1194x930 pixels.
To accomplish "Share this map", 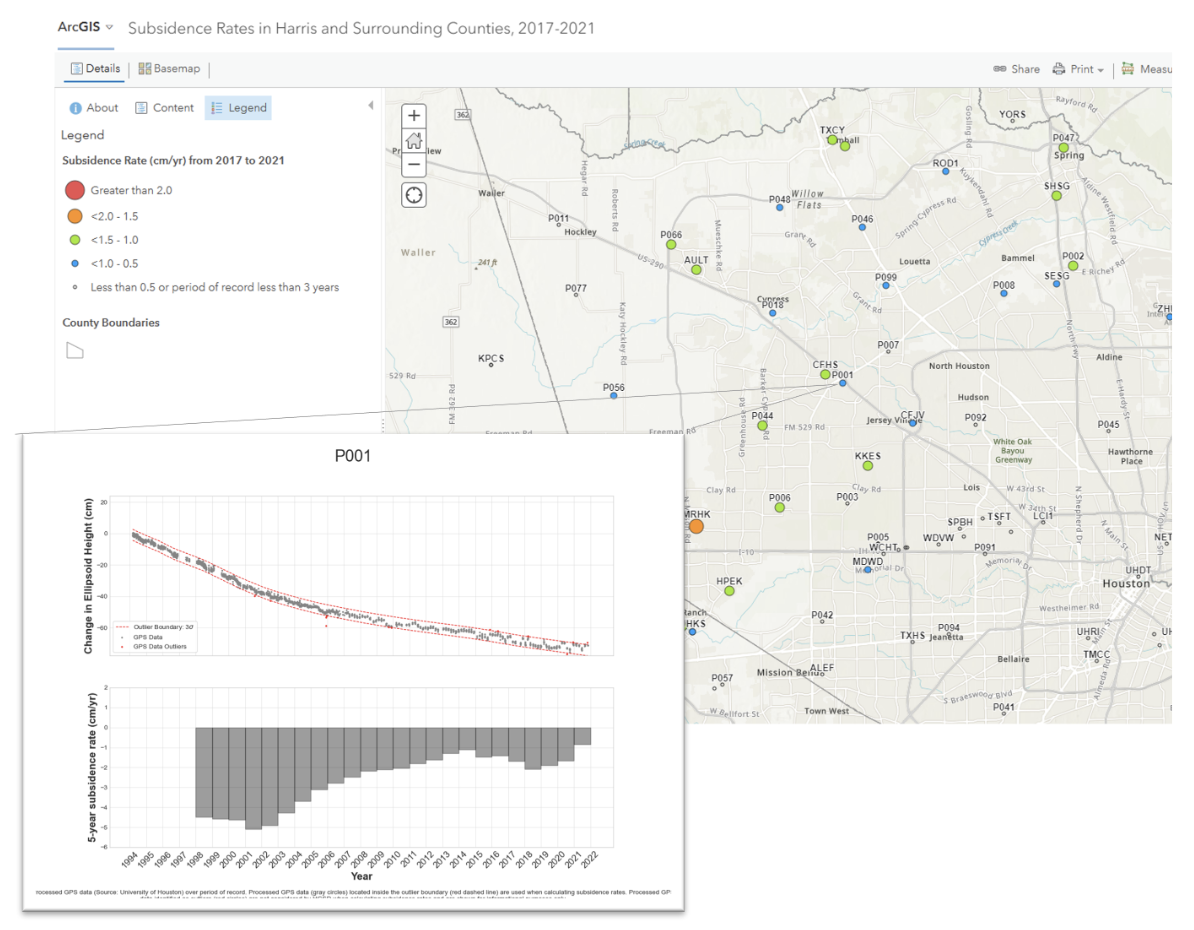I will 1017,69.
